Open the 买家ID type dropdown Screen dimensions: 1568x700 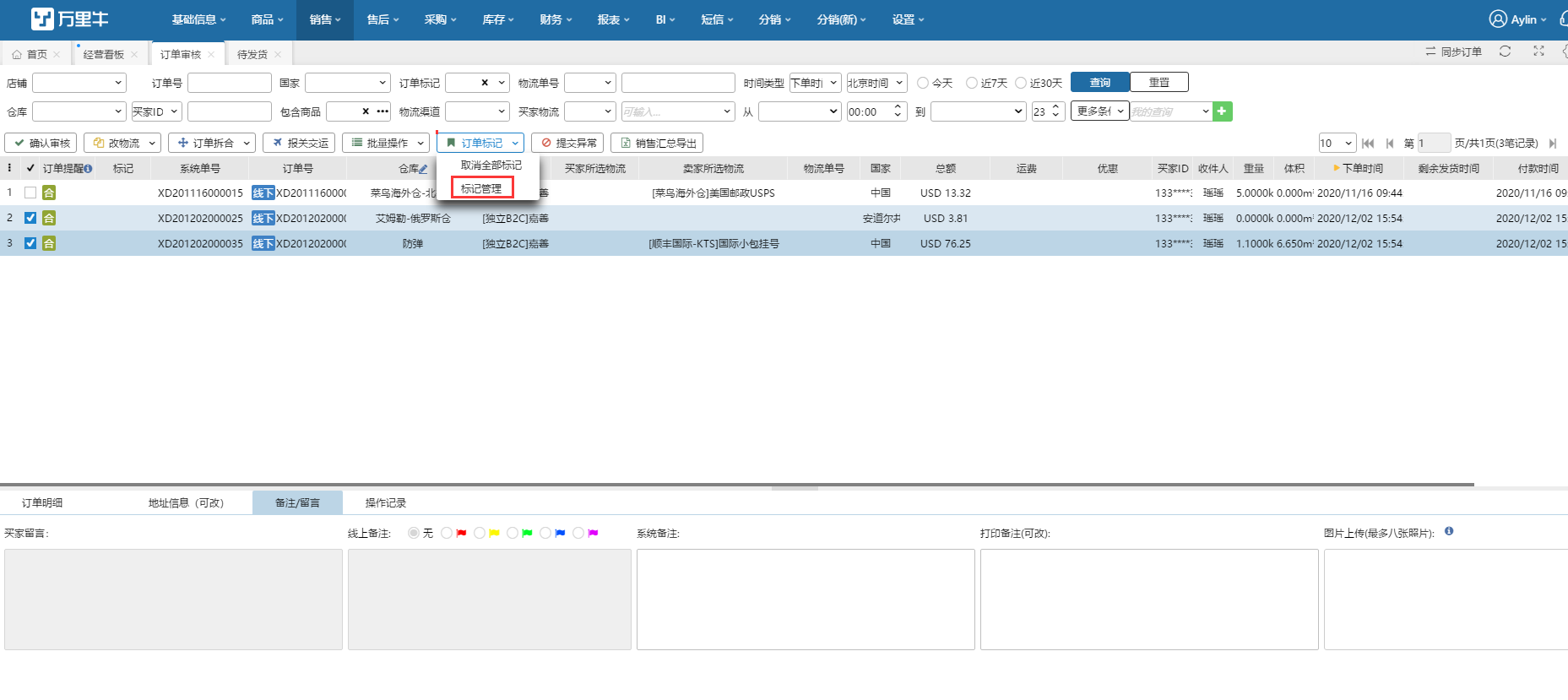coord(157,111)
